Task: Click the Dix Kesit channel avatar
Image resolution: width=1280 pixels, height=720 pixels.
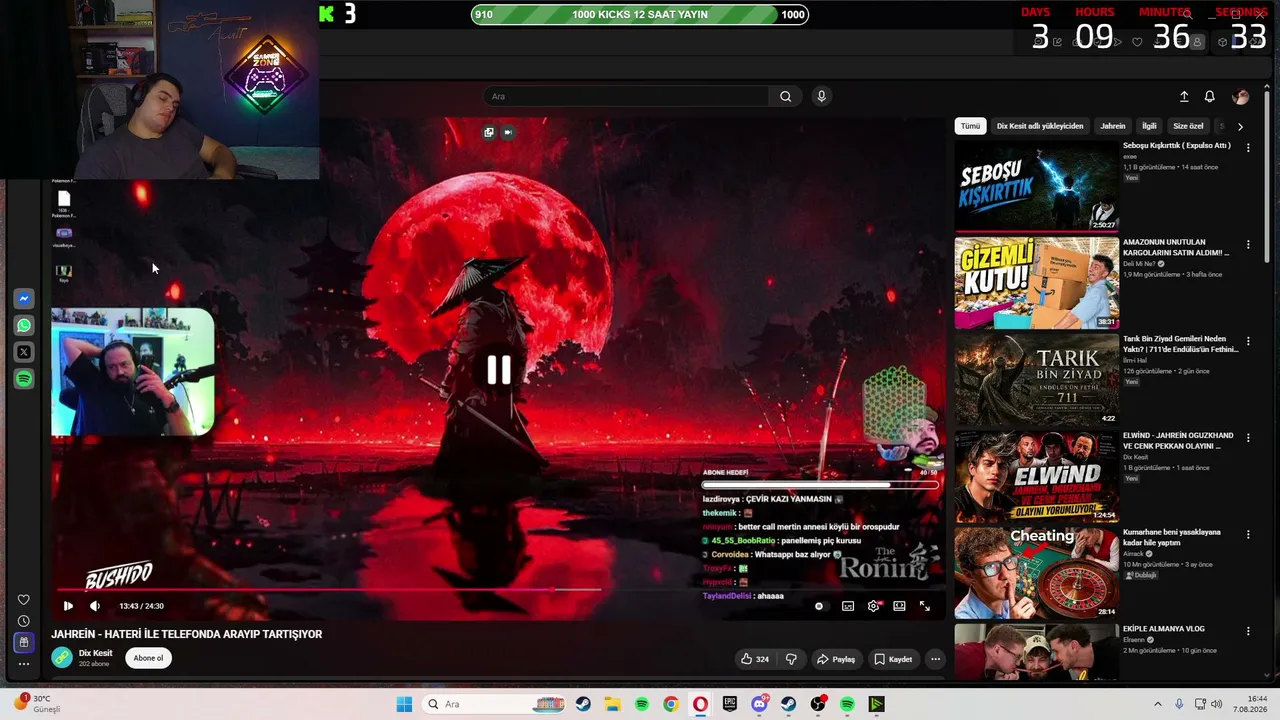Action: (x=62, y=657)
